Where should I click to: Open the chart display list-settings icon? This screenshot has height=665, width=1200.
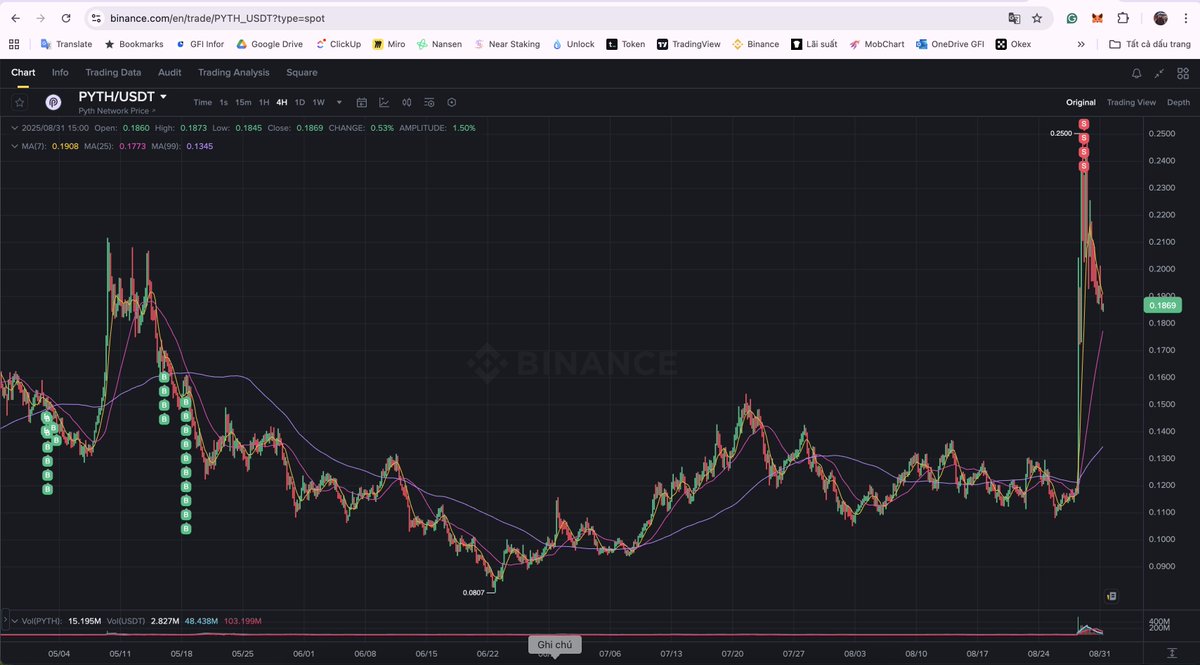coord(429,102)
